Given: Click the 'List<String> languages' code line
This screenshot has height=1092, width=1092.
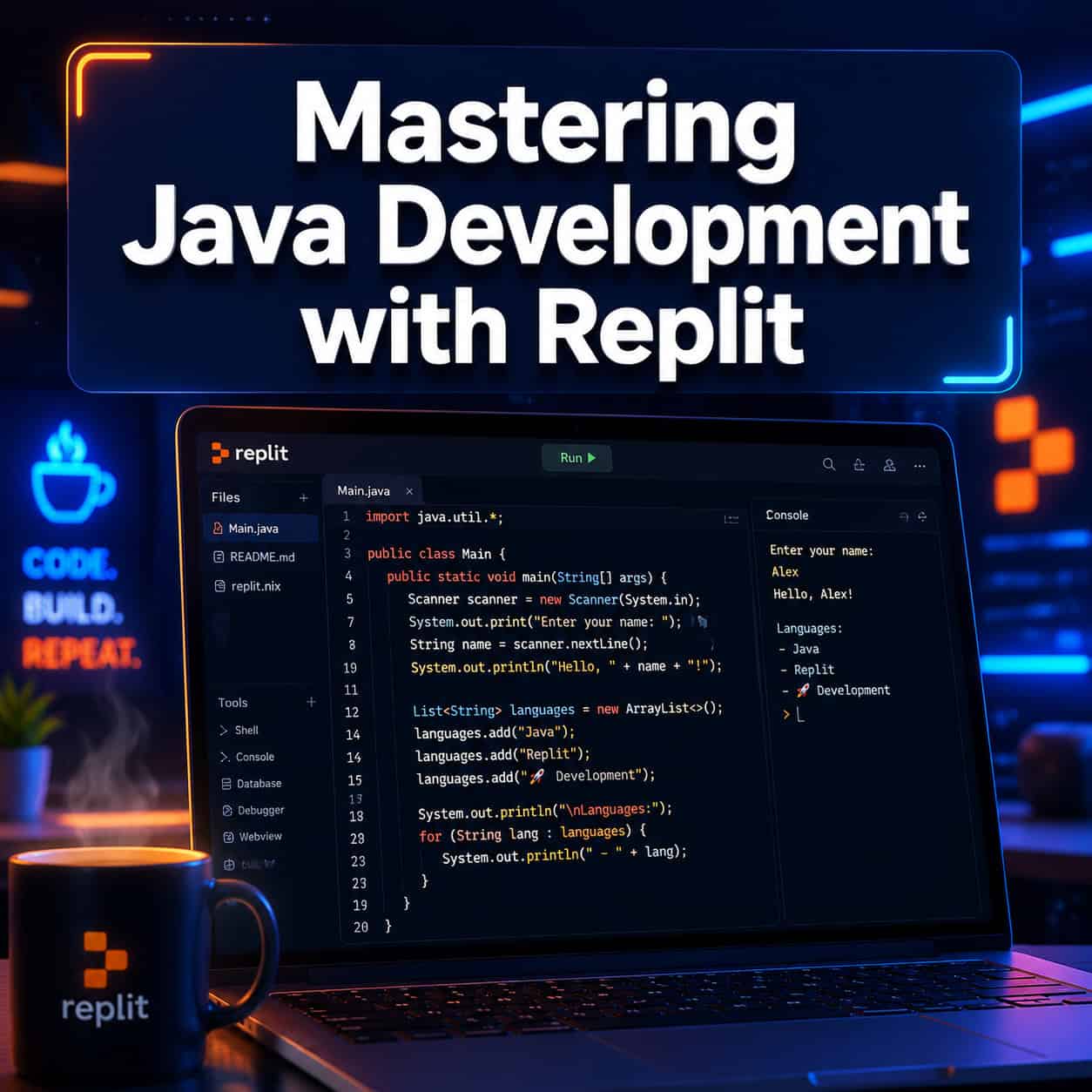Looking at the screenshot, I should click(568, 709).
